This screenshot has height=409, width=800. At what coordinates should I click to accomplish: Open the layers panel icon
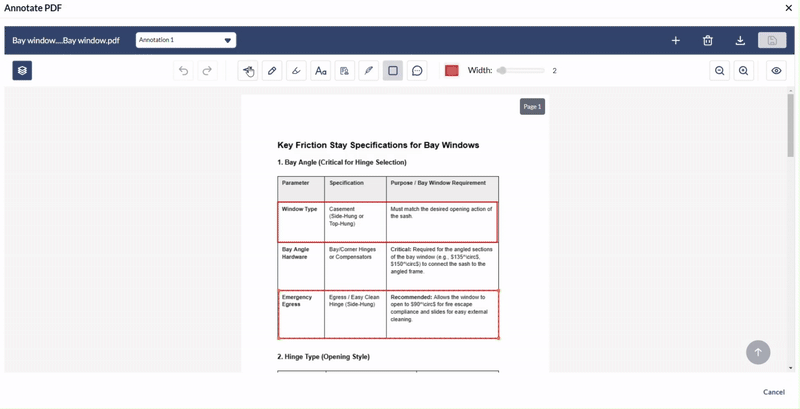(22, 71)
